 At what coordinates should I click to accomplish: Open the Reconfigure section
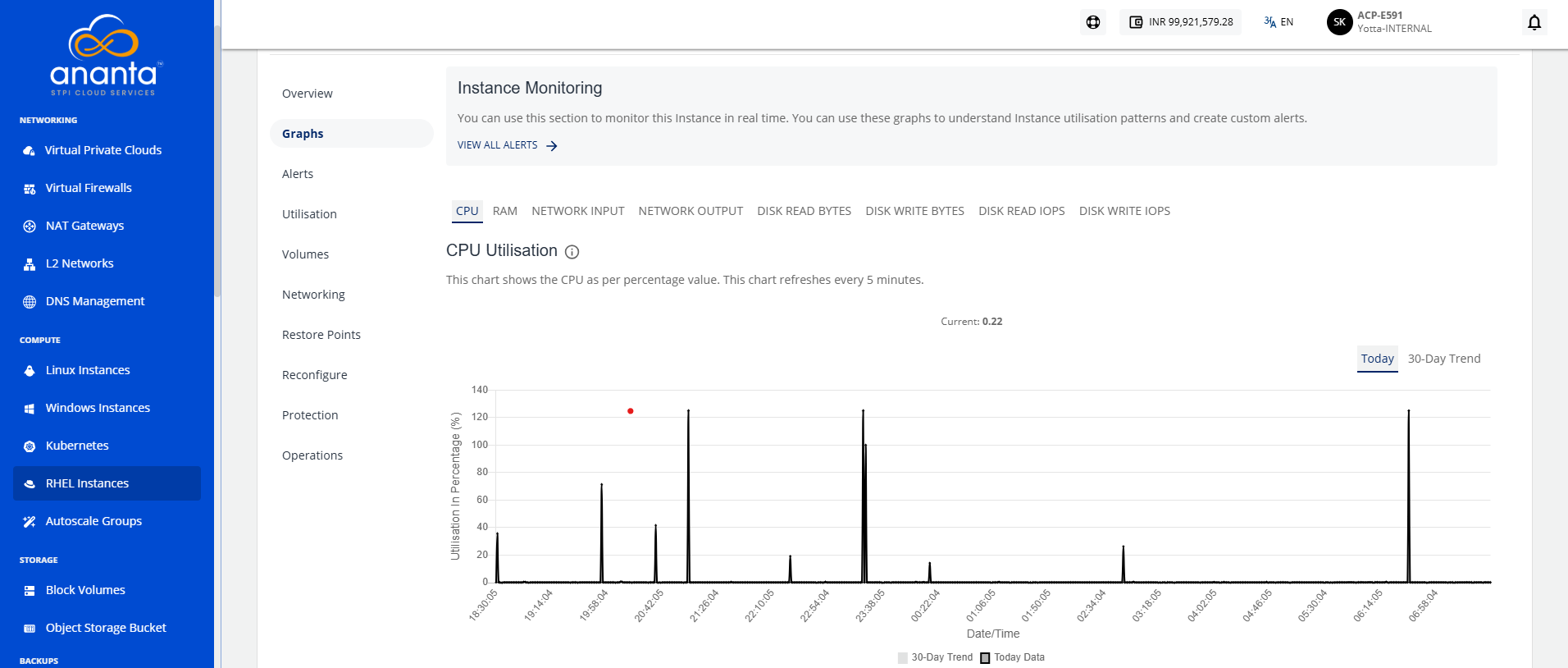coord(315,375)
